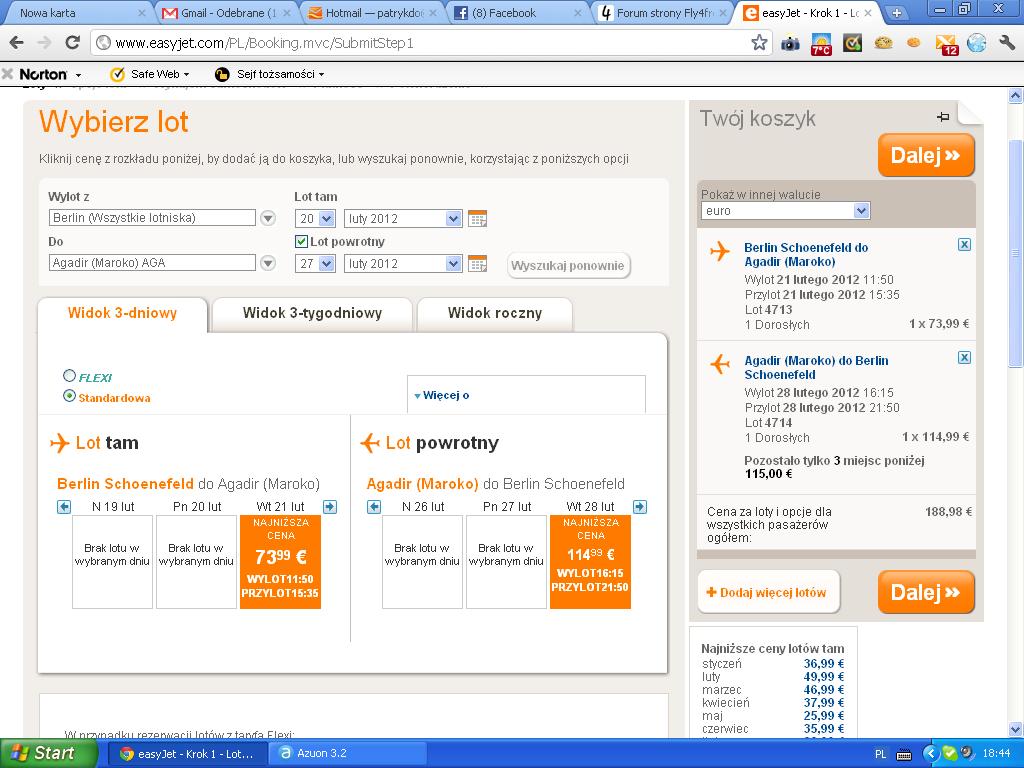1024x768 pixels.
Task: Click Wyszukaj ponownie search button
Action: pyautogui.click(x=568, y=266)
